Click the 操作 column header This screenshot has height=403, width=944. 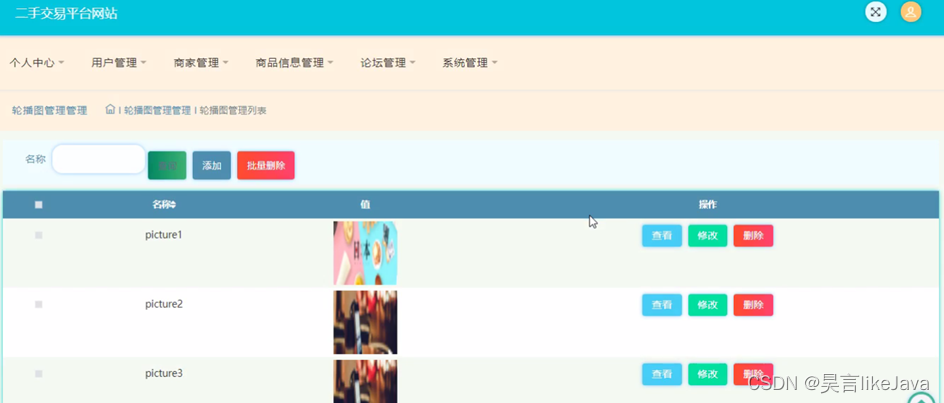707,205
